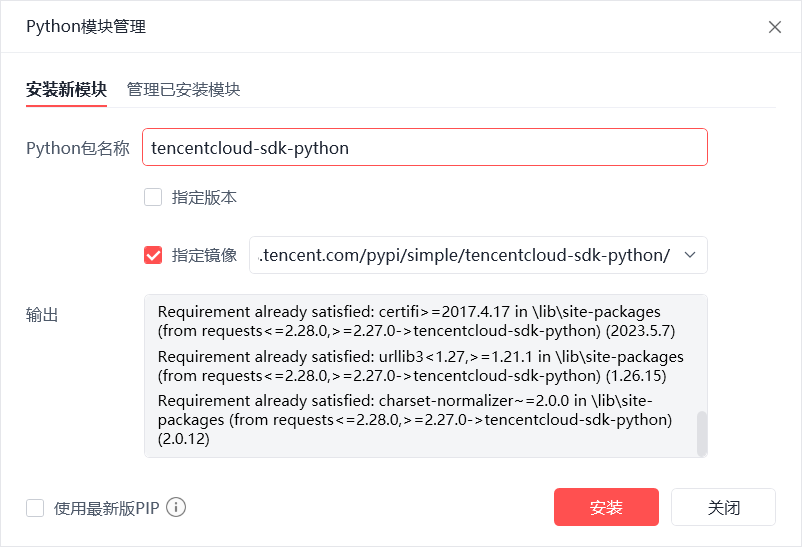Click the output panel scrollbar thumb

coord(702,433)
